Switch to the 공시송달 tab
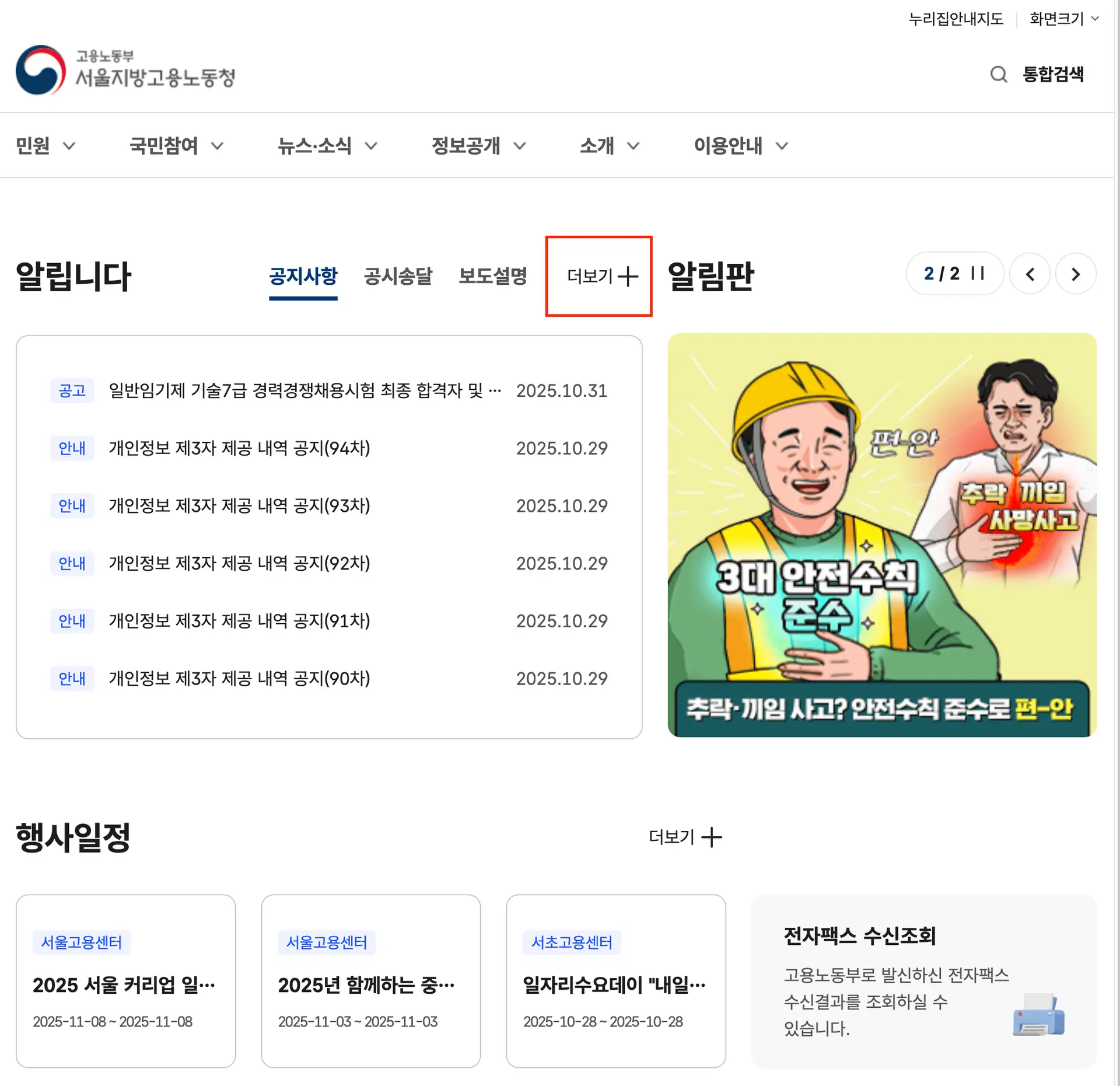 coord(397,276)
